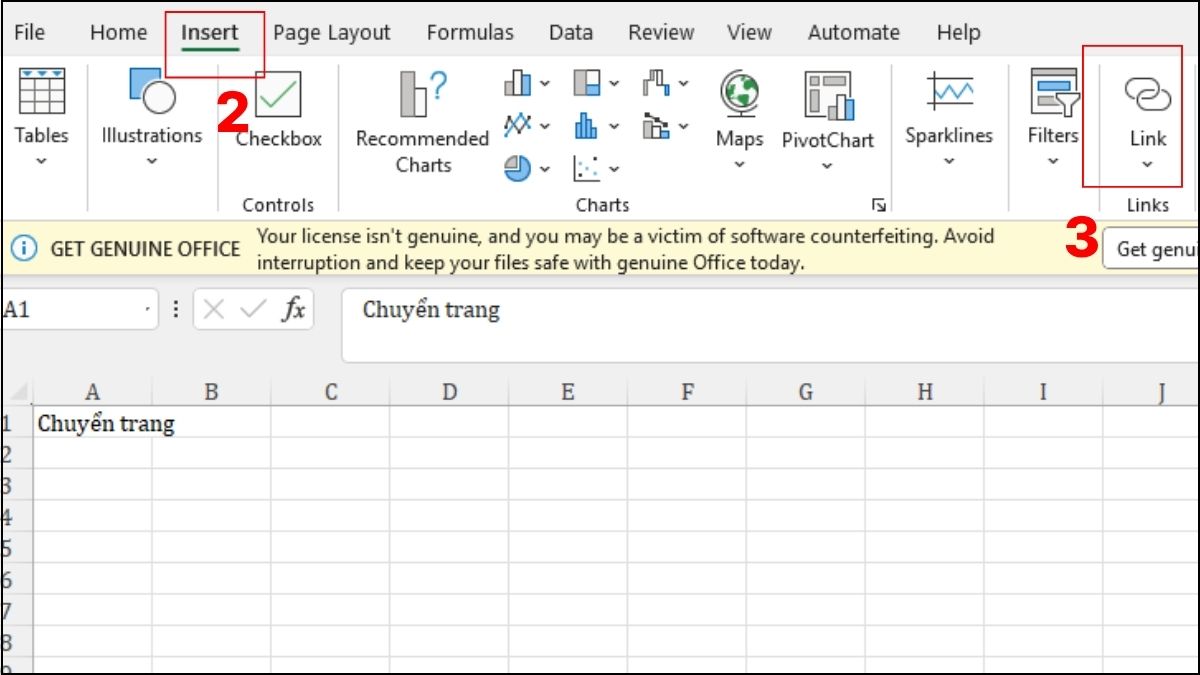This screenshot has width=1200, height=675.
Task: Insert a column or bar chart
Action: (x=516, y=83)
